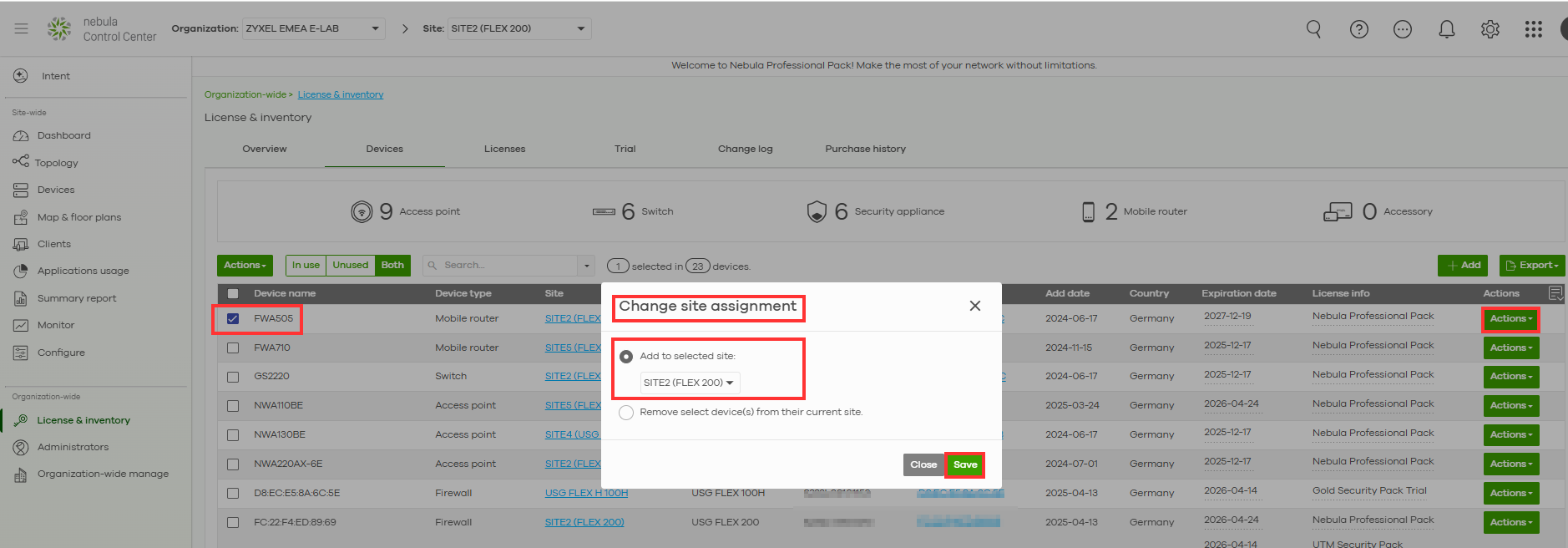
Task: Select Remove select device(s) radio option
Action: point(626,413)
